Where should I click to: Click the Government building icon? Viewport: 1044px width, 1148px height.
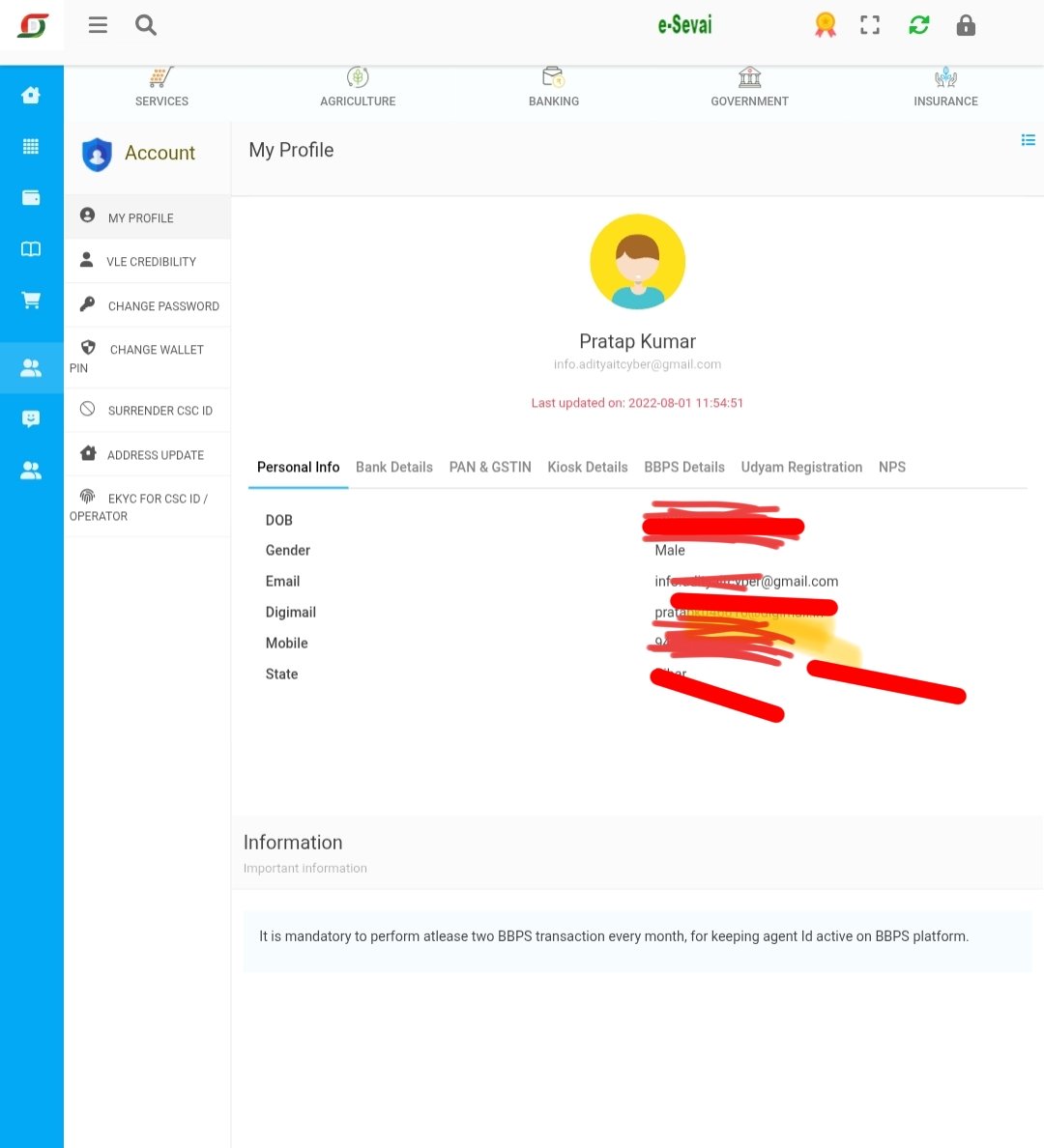click(749, 77)
